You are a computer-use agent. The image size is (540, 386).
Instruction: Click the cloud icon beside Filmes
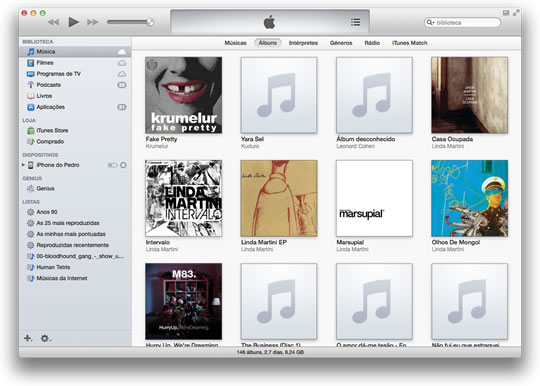click(122, 63)
